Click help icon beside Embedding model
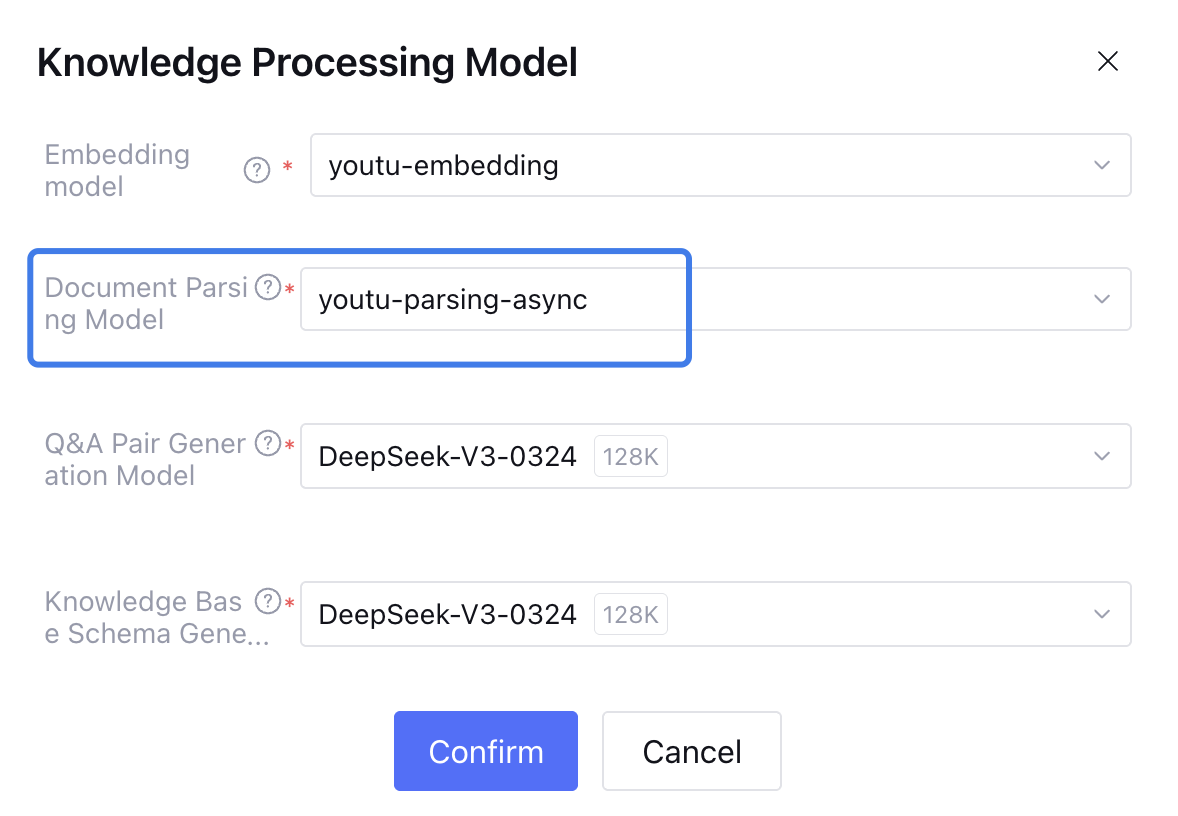 point(257,171)
